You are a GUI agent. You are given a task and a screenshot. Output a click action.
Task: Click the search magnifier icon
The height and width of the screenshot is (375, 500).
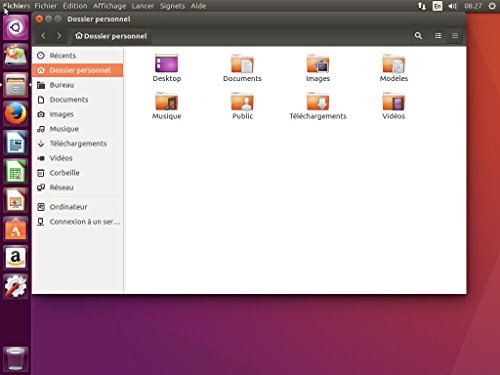(x=418, y=36)
